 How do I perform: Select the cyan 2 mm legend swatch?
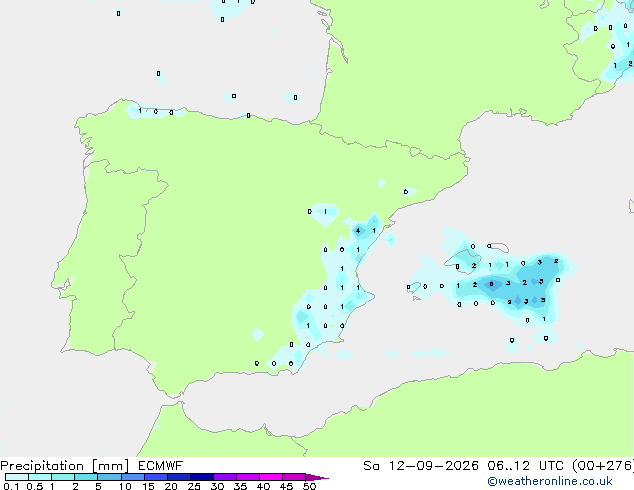click(x=87, y=477)
